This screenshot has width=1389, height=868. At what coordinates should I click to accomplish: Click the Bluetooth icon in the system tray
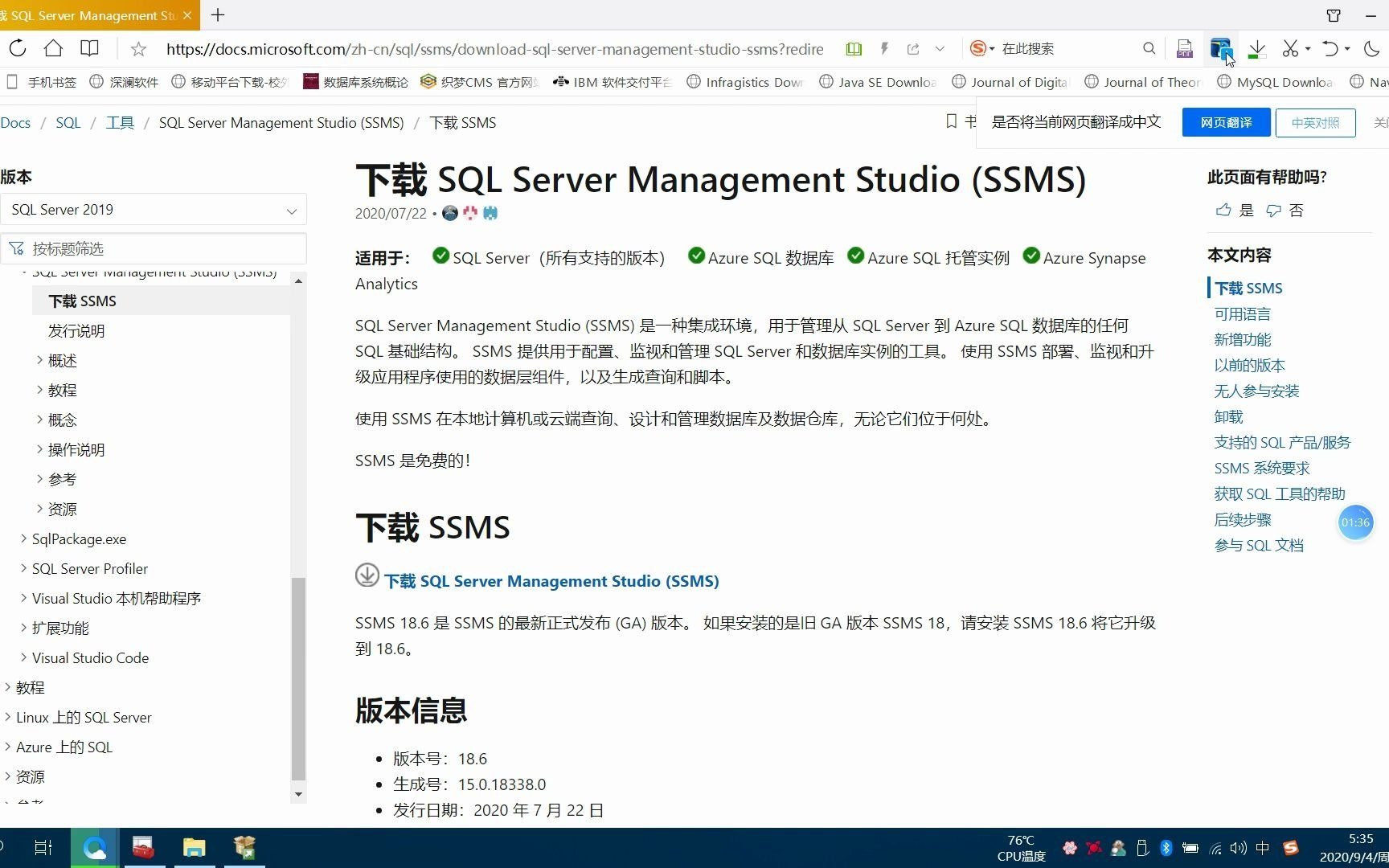tap(1166, 847)
